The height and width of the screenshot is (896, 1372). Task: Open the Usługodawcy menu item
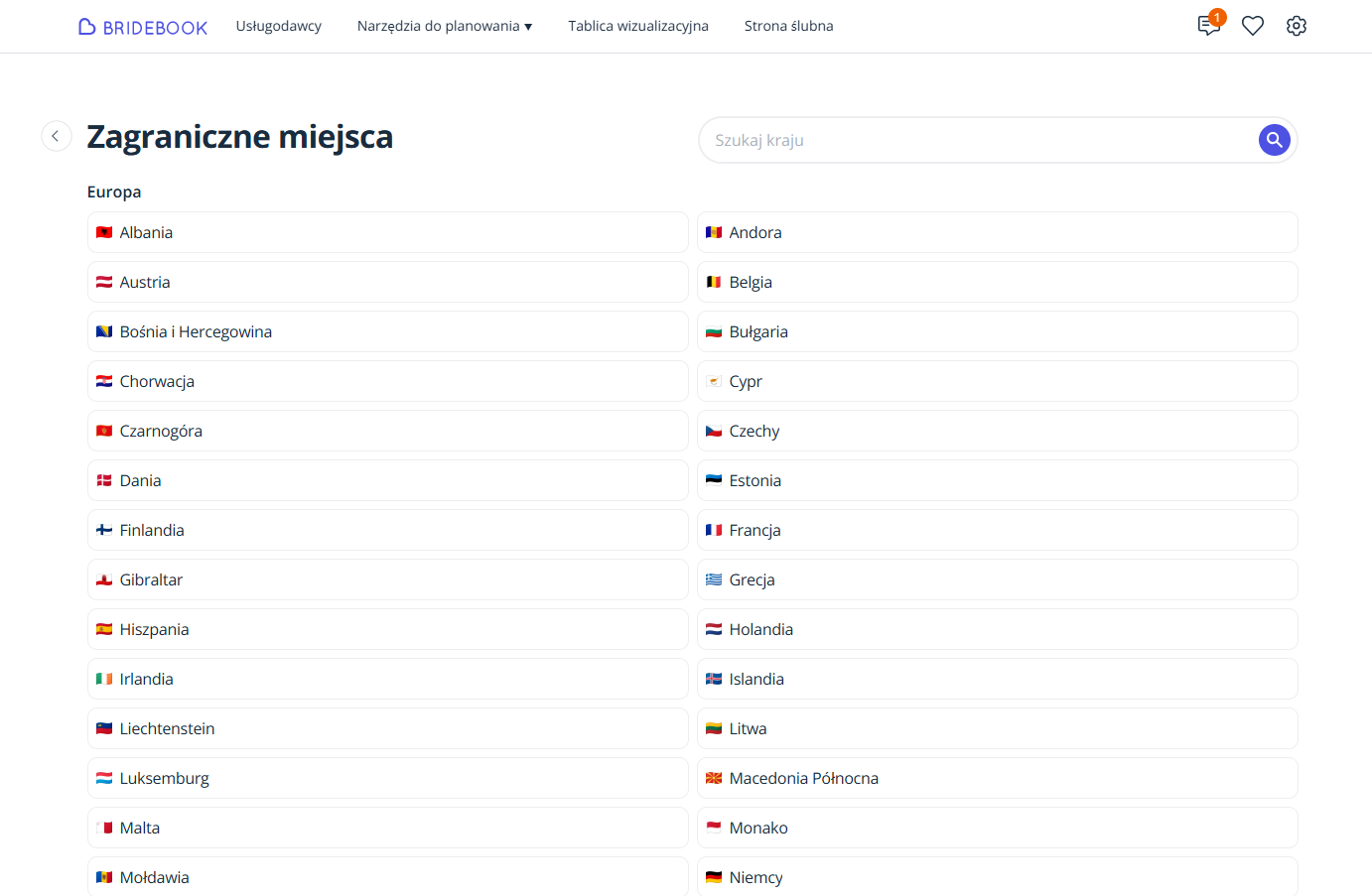point(278,26)
